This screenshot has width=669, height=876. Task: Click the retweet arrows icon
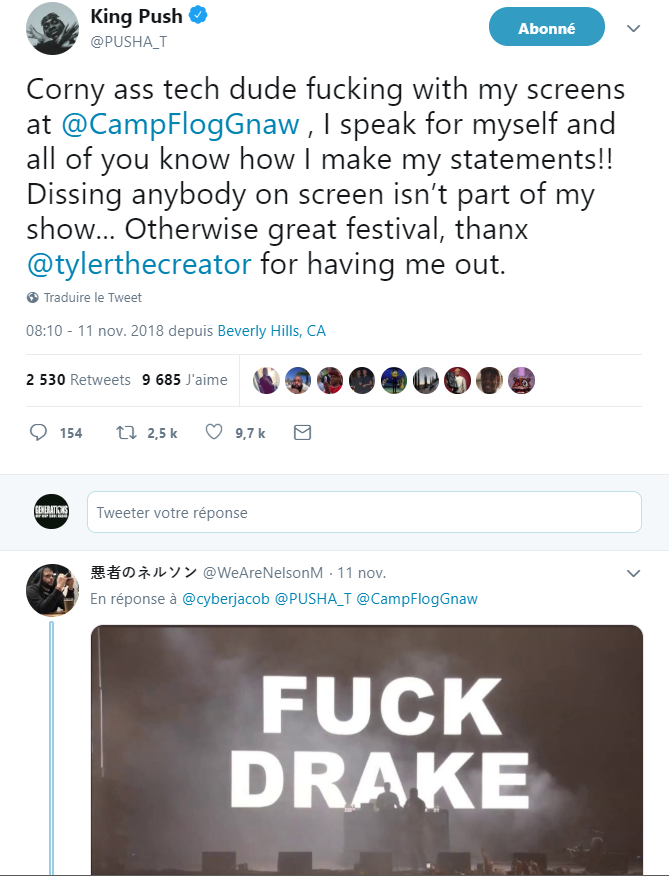coord(126,433)
